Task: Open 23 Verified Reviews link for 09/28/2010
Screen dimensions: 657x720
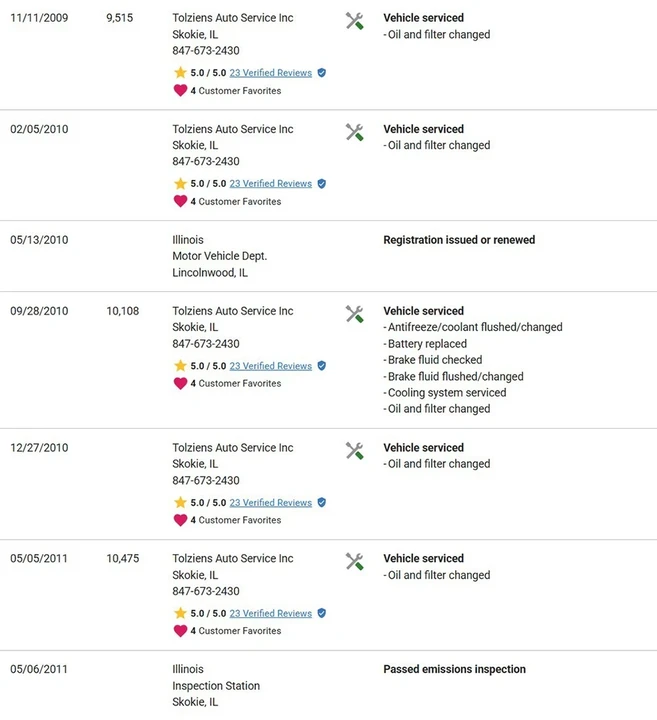Action: [x=270, y=366]
